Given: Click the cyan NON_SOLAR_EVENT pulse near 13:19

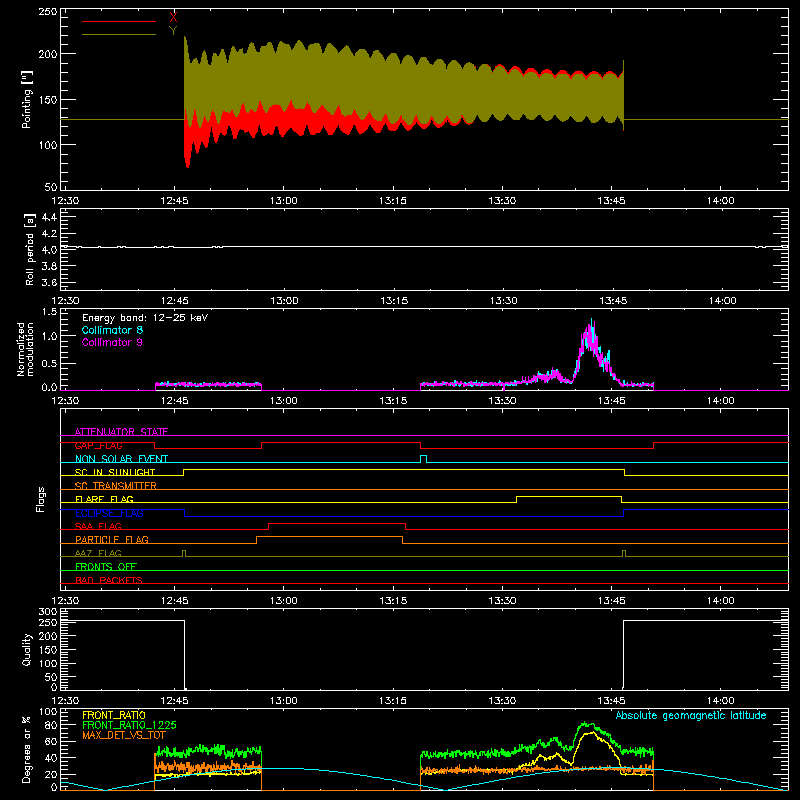Looking at the screenshot, I should tap(423, 459).
